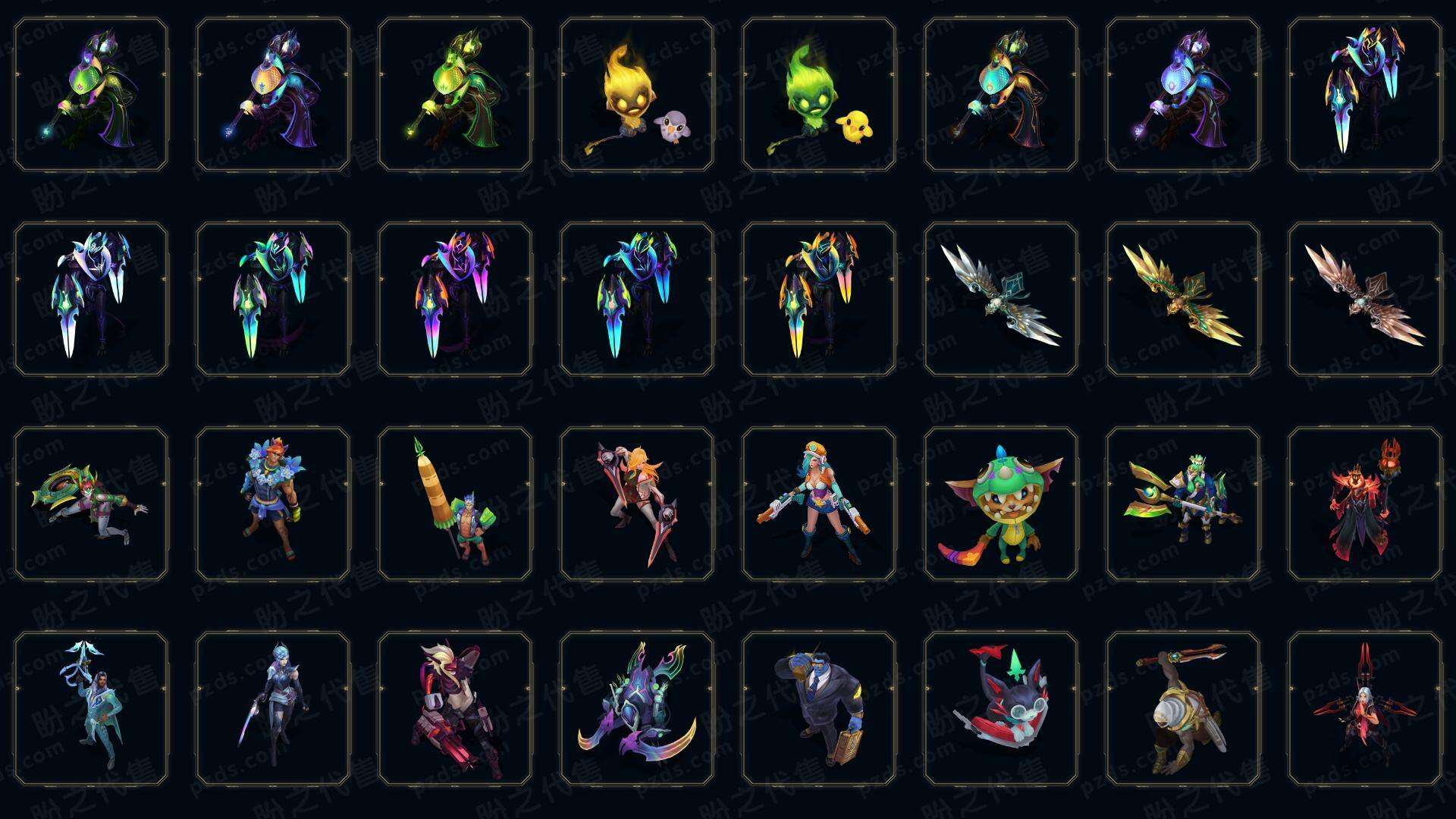This screenshot has height=819, width=1456.
Task: Select the all-green robed mage chroma
Action: click(x=455, y=95)
